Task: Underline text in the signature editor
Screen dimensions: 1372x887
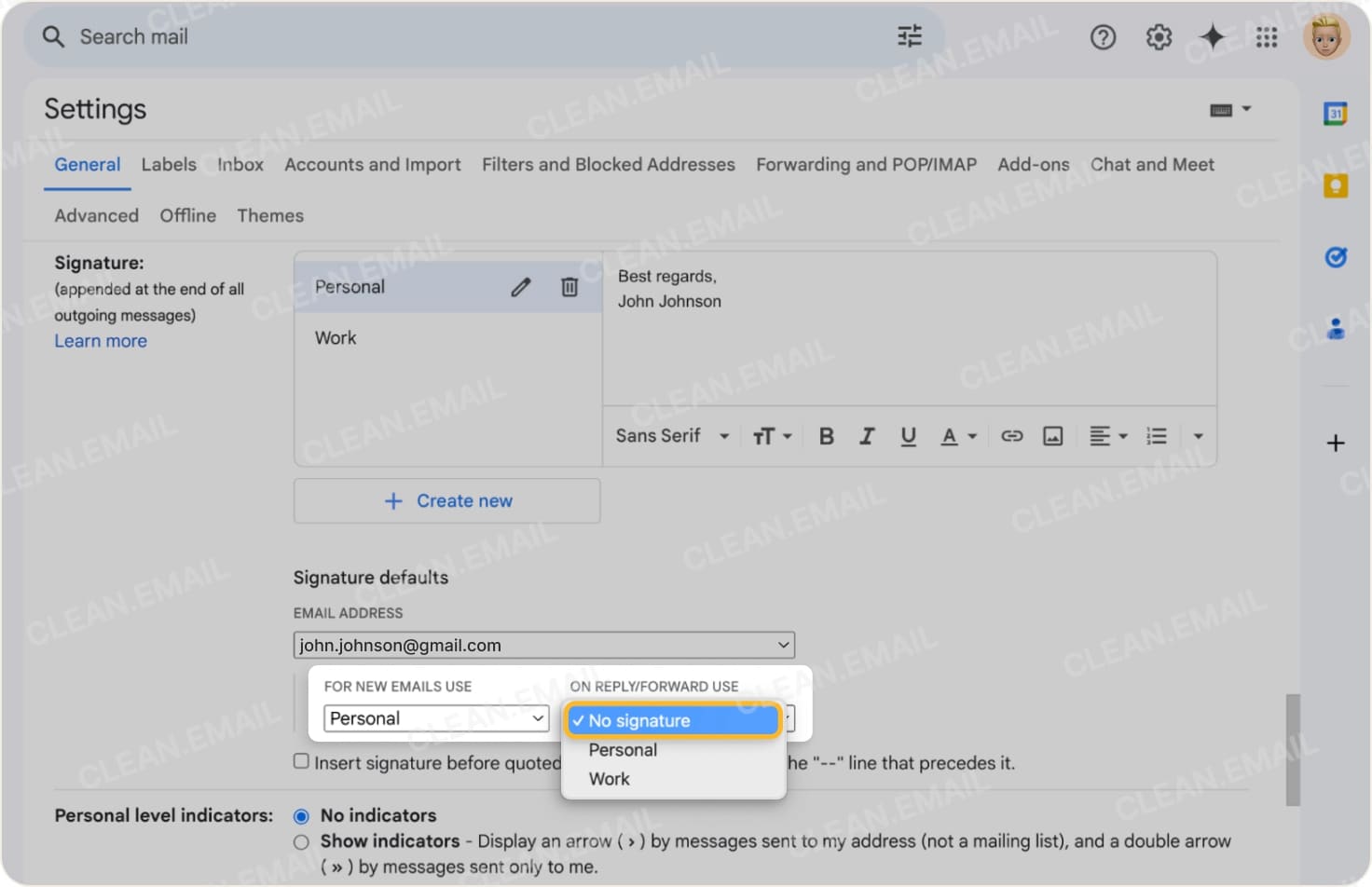Action: [908, 435]
